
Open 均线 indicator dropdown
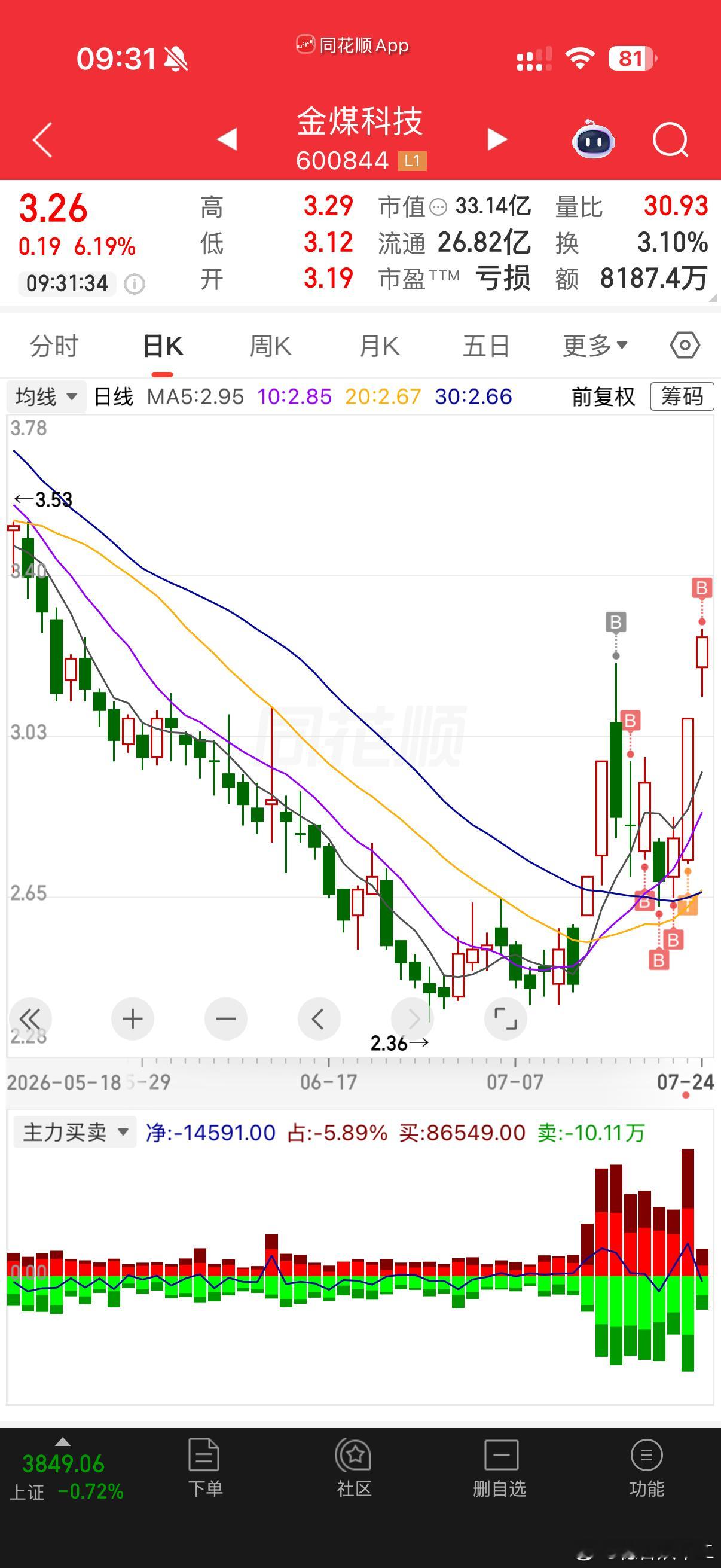pyautogui.click(x=46, y=397)
